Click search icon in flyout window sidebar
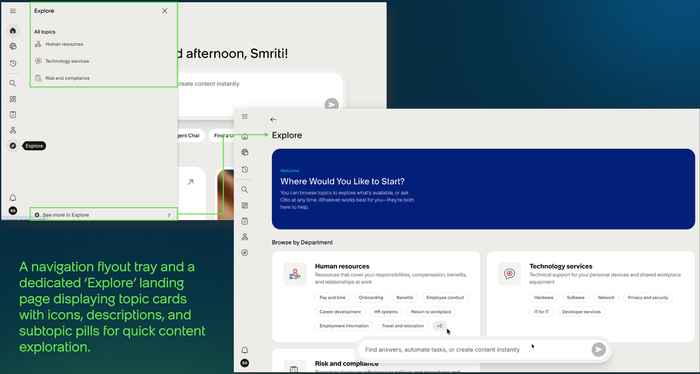Image resolution: width=700 pixels, height=374 pixels. point(13,83)
